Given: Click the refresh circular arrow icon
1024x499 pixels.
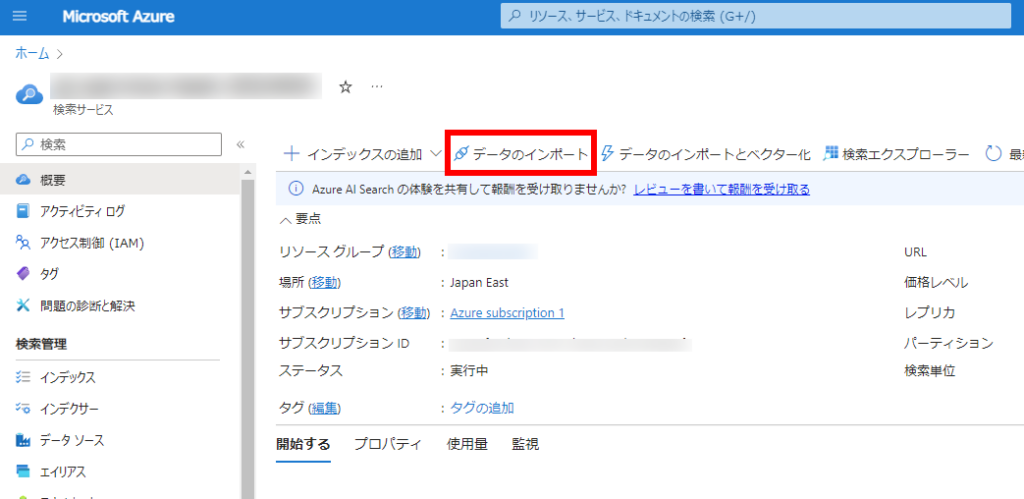Looking at the screenshot, I should coord(993,154).
